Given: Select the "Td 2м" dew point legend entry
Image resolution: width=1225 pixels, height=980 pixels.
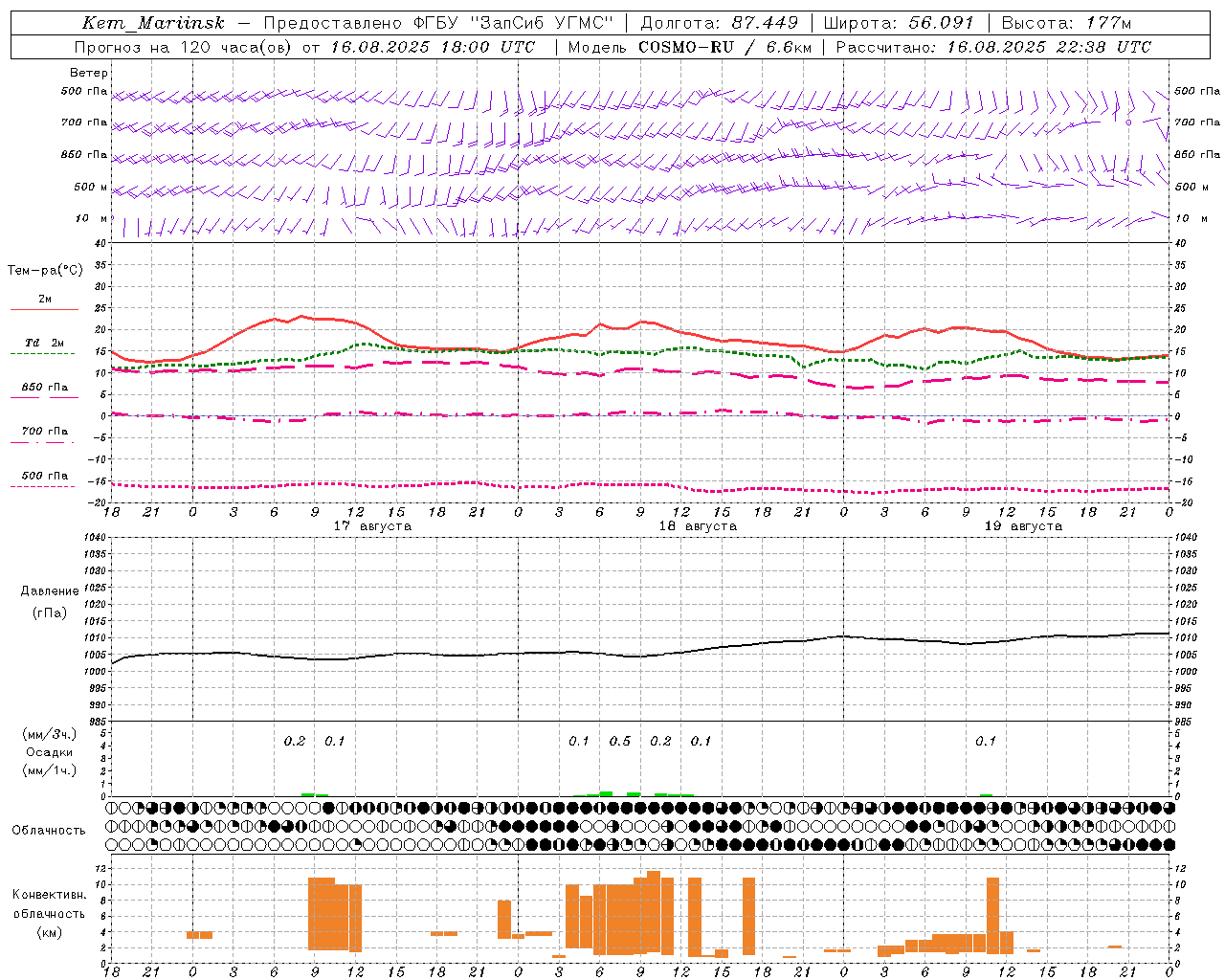Looking at the screenshot, I should tap(44, 343).
